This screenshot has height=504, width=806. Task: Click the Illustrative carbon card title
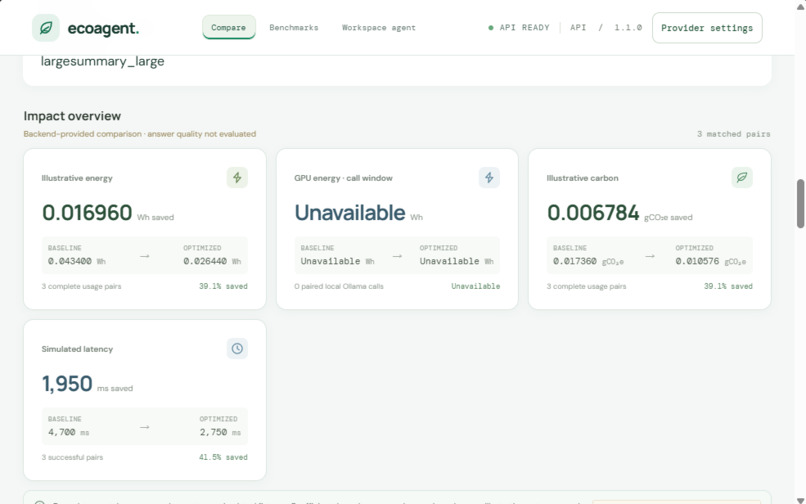582,178
